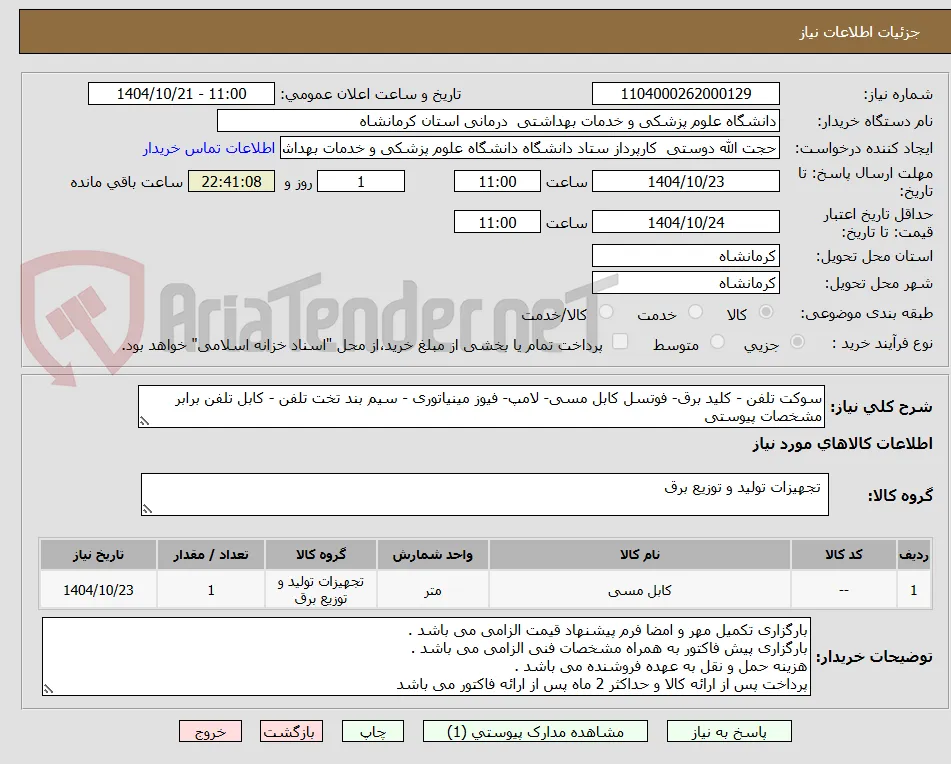The height and width of the screenshot is (764, 951).
Task: Click the شماره نیاز field 1104000262000129
Action: click(685, 94)
